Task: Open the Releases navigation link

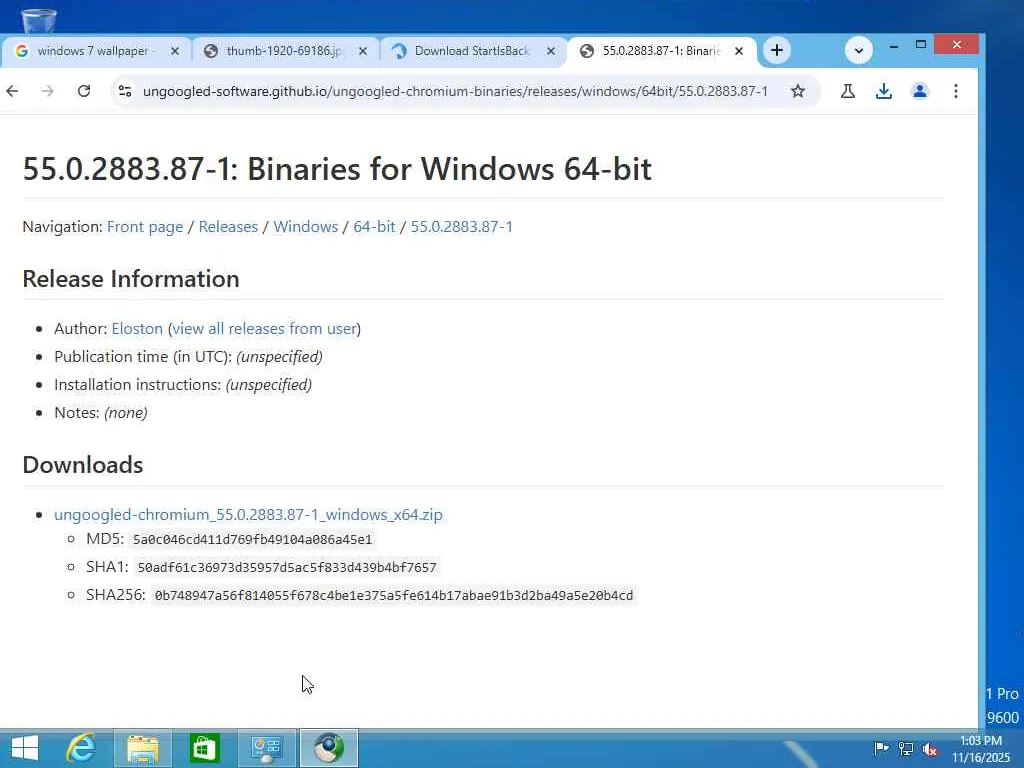Action: coord(228,227)
